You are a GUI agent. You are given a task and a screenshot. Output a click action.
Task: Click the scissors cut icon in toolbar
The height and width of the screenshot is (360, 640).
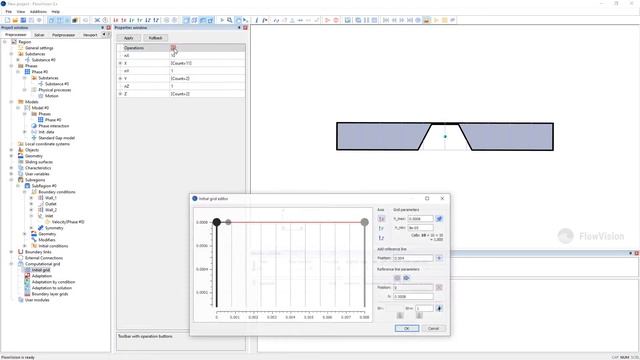[97, 20]
